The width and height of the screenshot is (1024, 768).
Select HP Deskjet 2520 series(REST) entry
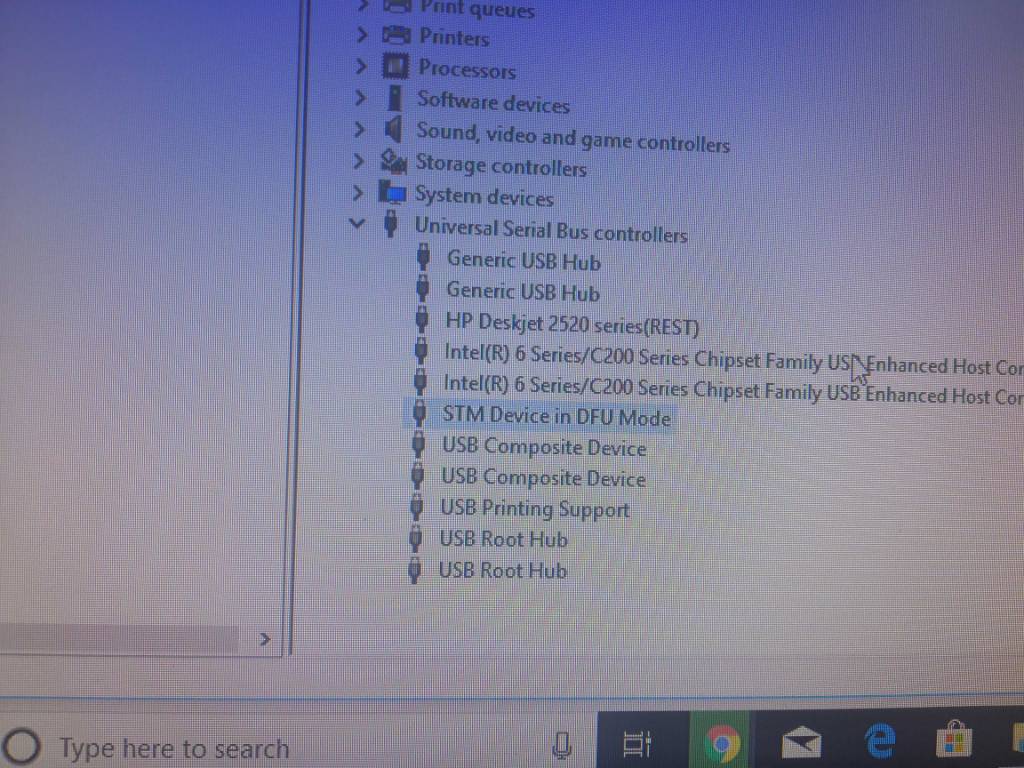point(572,323)
